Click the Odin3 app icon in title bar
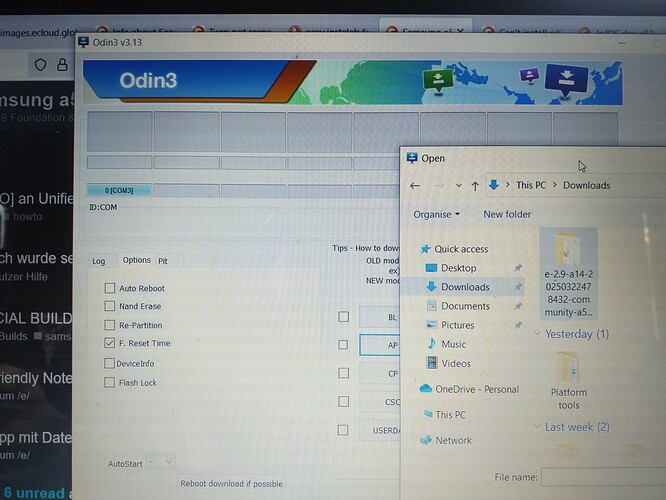 (84, 42)
